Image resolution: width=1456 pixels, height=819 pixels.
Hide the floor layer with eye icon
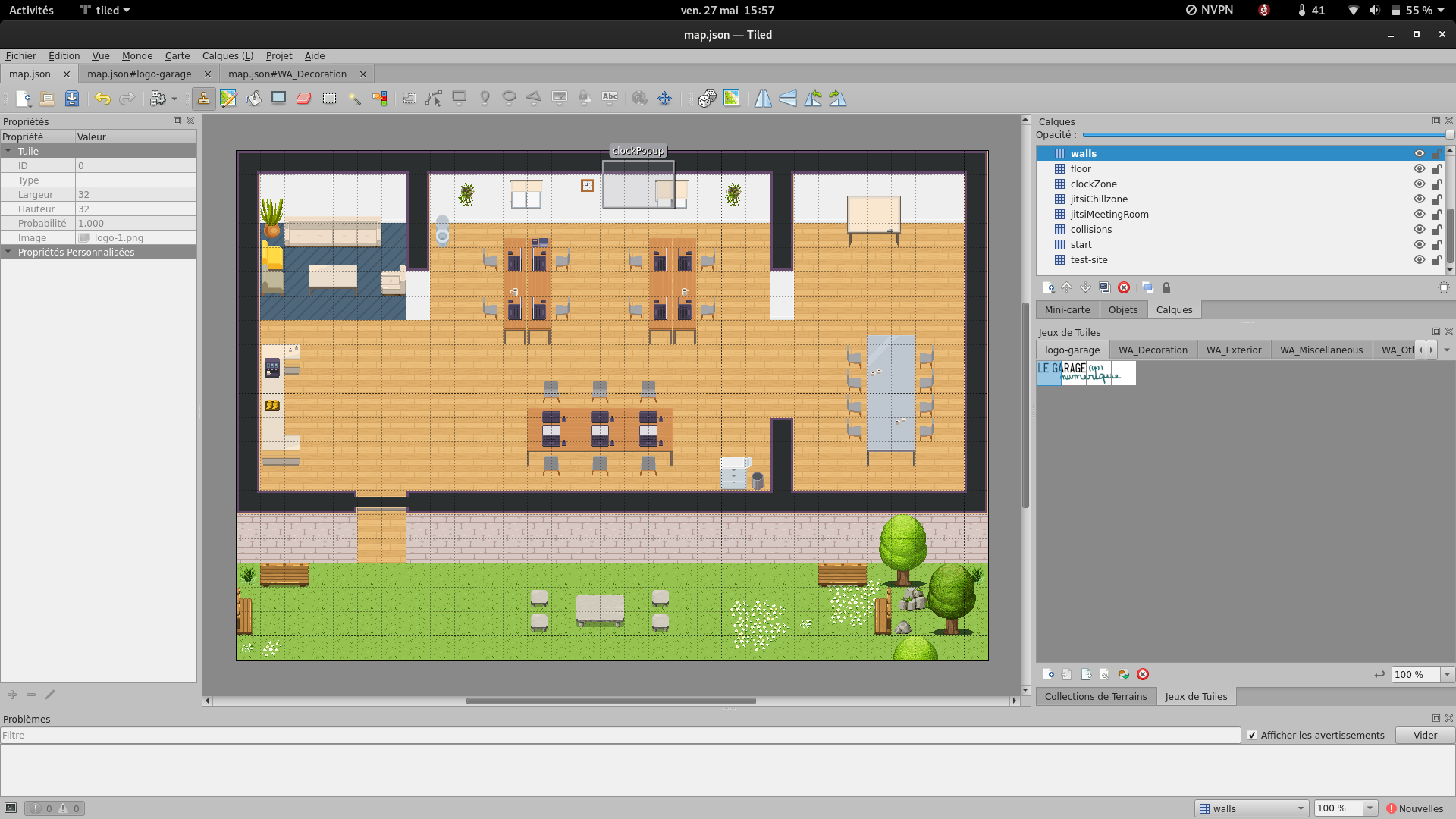tap(1419, 169)
